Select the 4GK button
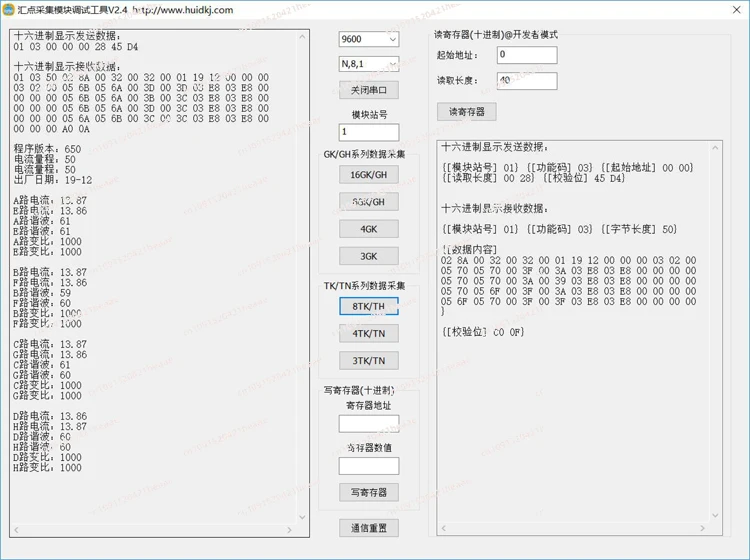Screen dimensions: 750x560 (x=369, y=229)
